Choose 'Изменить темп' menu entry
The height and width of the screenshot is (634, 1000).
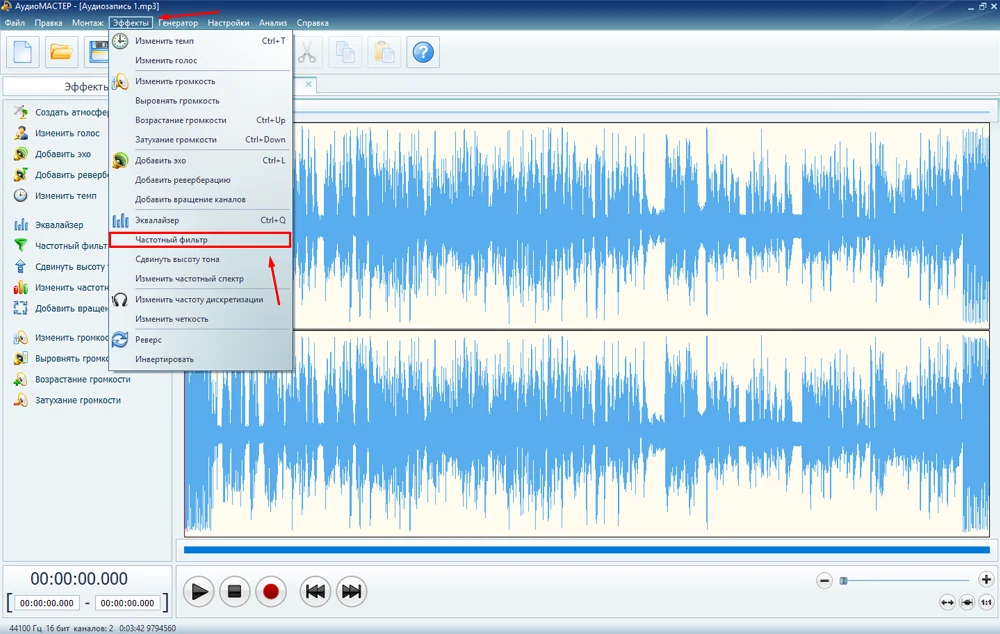point(165,41)
